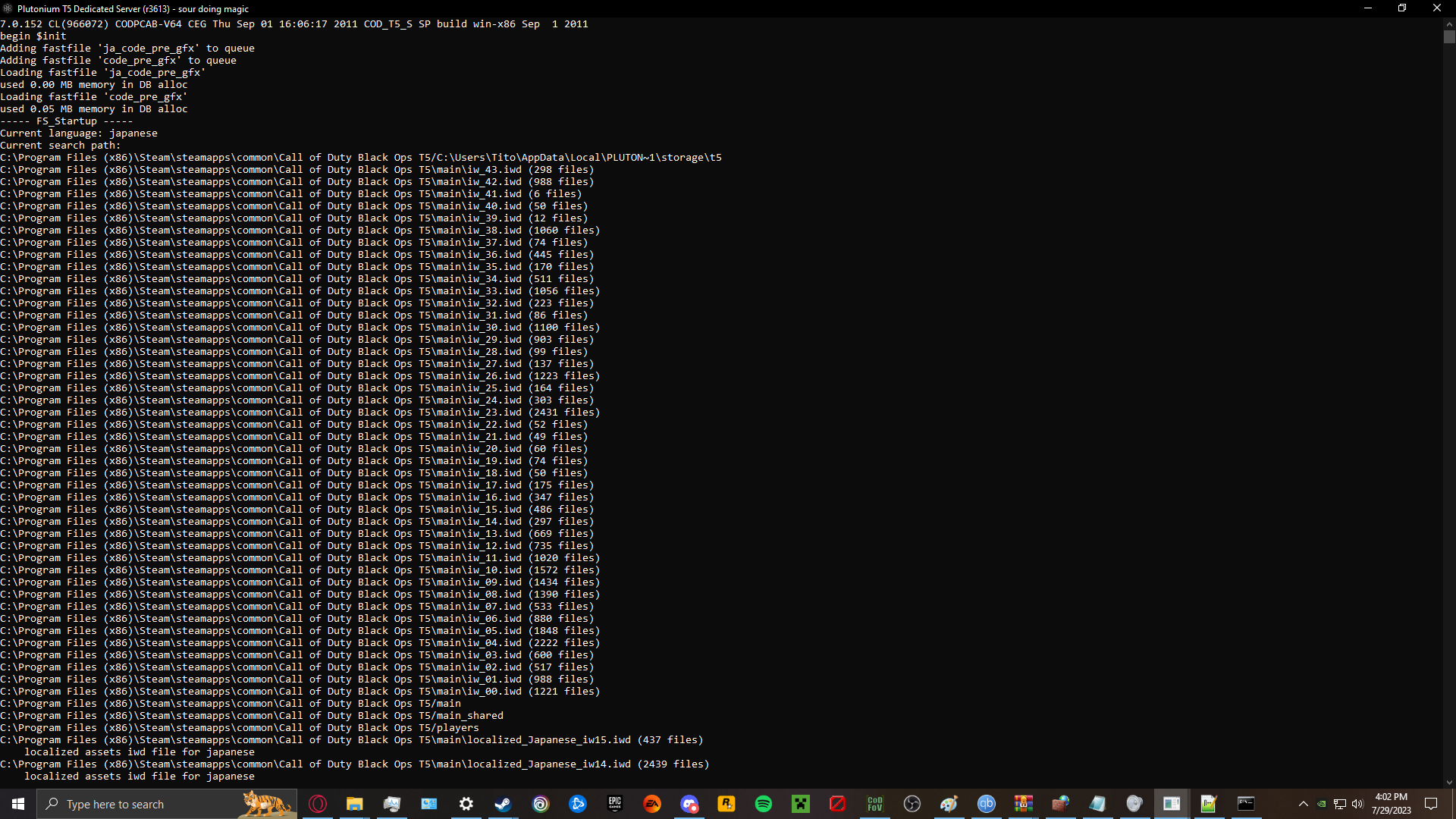Click the vertical scrollbar thumb

1449,36
